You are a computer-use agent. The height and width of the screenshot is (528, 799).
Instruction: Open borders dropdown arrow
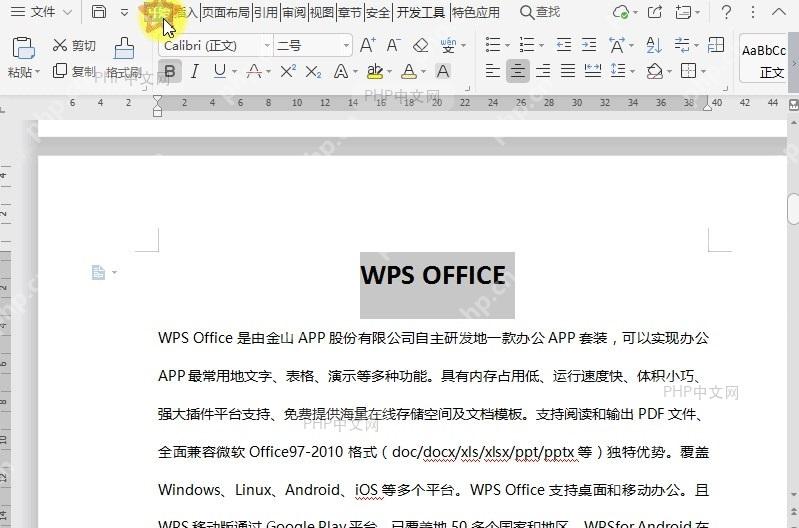tap(703, 71)
